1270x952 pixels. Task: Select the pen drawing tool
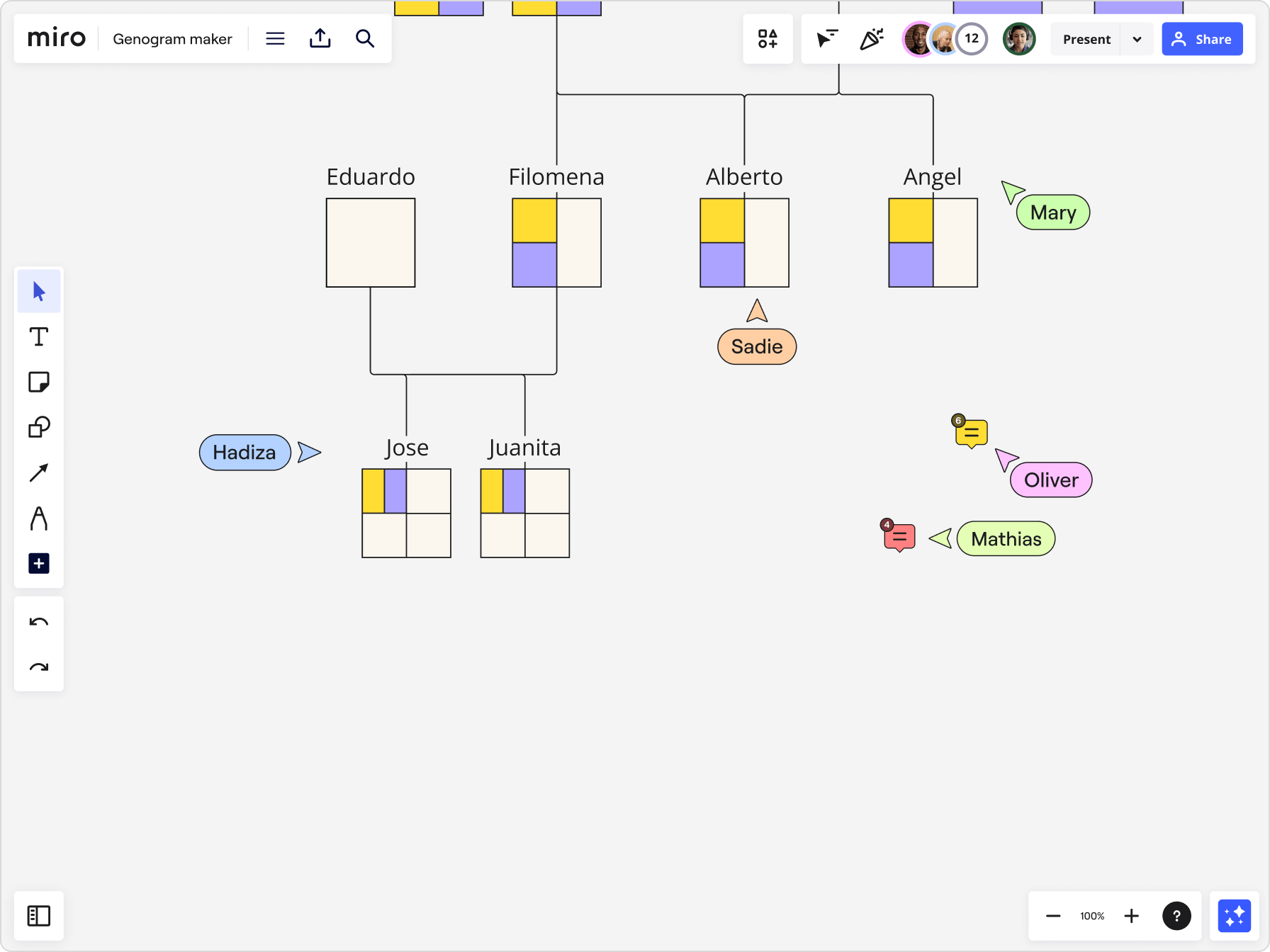click(39, 518)
